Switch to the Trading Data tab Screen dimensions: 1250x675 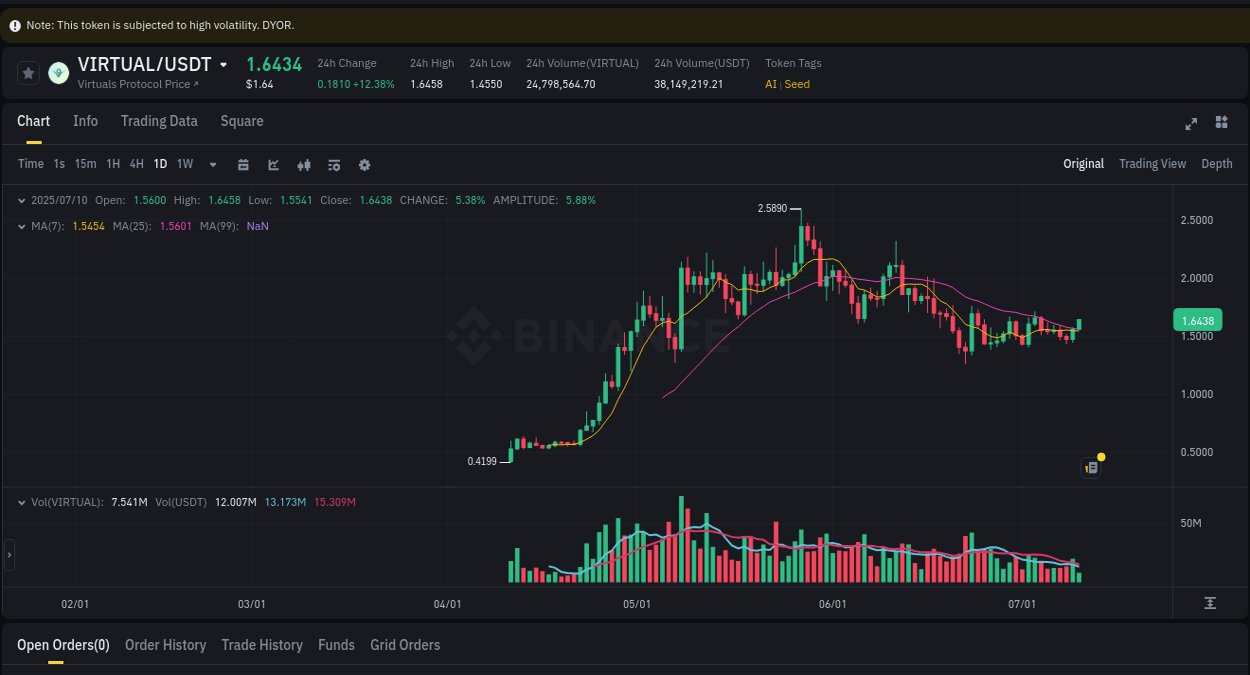point(159,121)
